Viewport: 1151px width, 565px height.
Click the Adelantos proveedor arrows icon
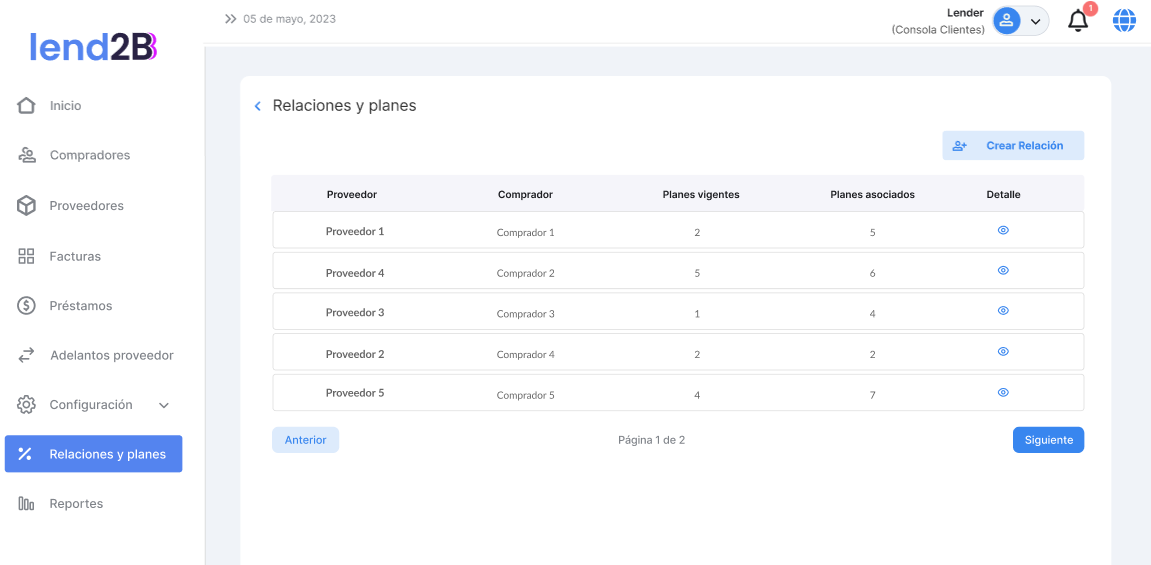(x=26, y=355)
